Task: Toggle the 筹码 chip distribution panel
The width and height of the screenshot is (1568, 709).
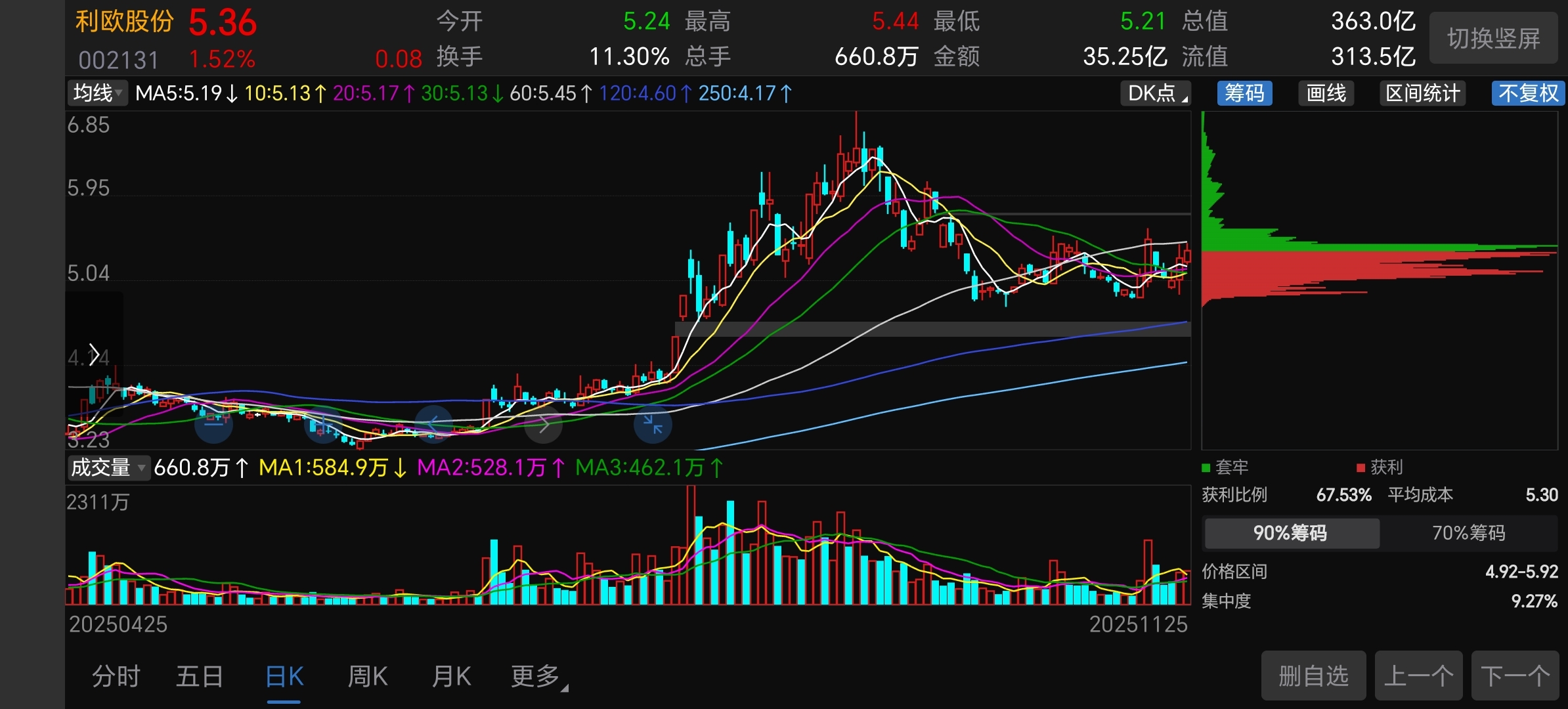Action: coord(1244,93)
